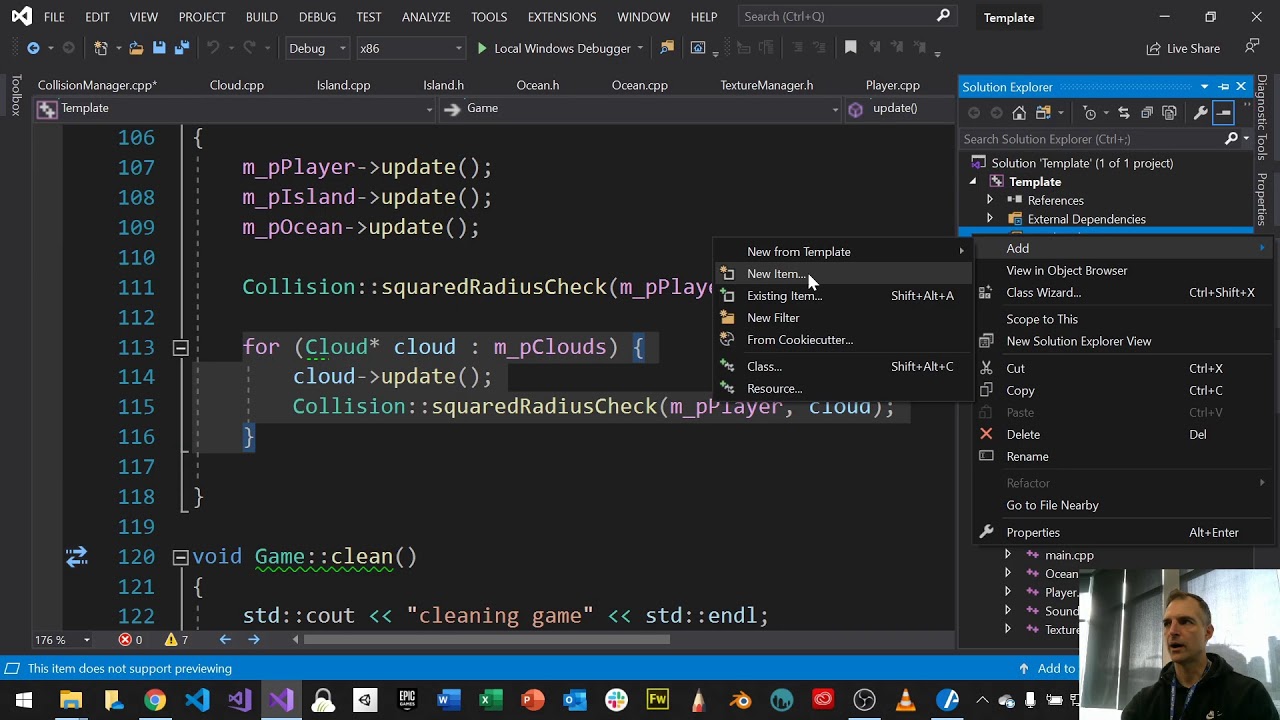Click the Solution Explorer search magnifier icon

click(1231, 139)
